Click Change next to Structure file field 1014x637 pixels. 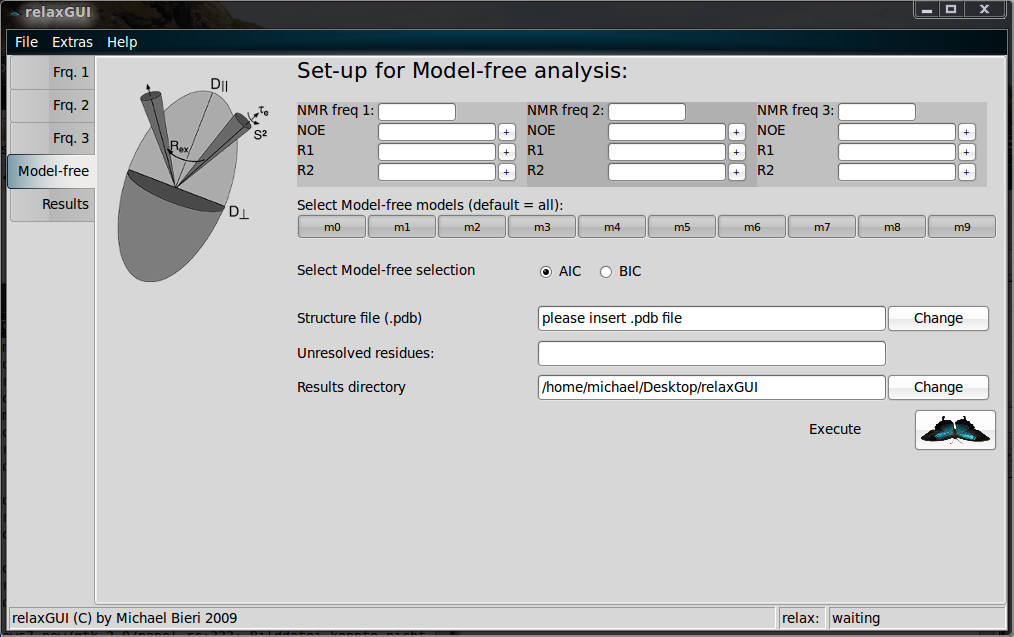pyautogui.click(x=937, y=318)
